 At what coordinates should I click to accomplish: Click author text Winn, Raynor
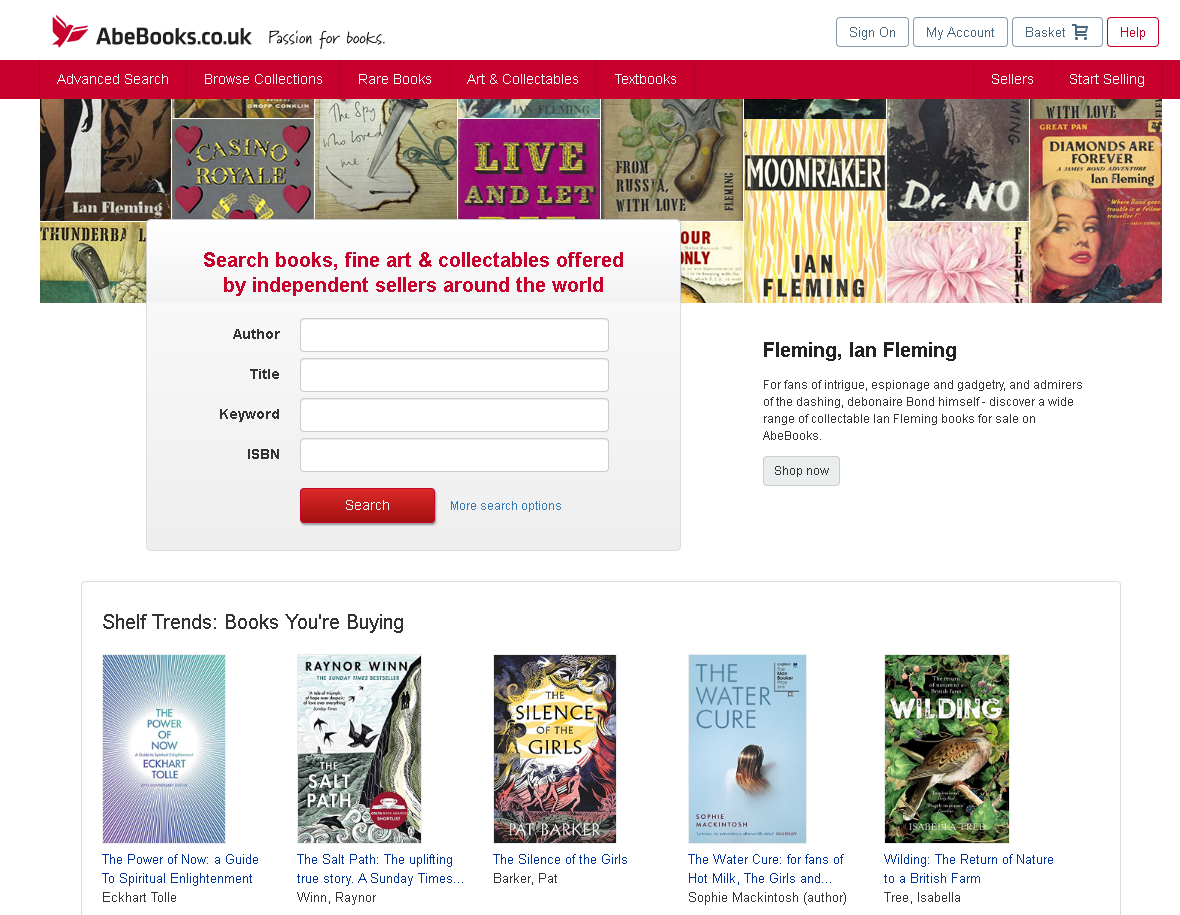[x=336, y=897]
